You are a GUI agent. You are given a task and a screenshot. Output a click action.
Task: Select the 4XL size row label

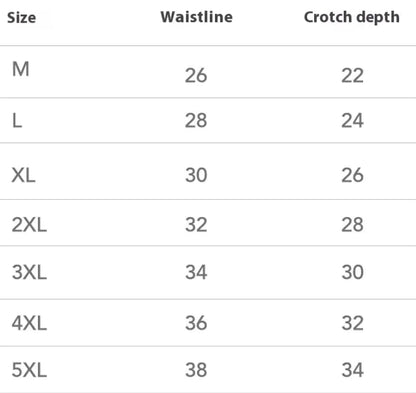click(29, 323)
